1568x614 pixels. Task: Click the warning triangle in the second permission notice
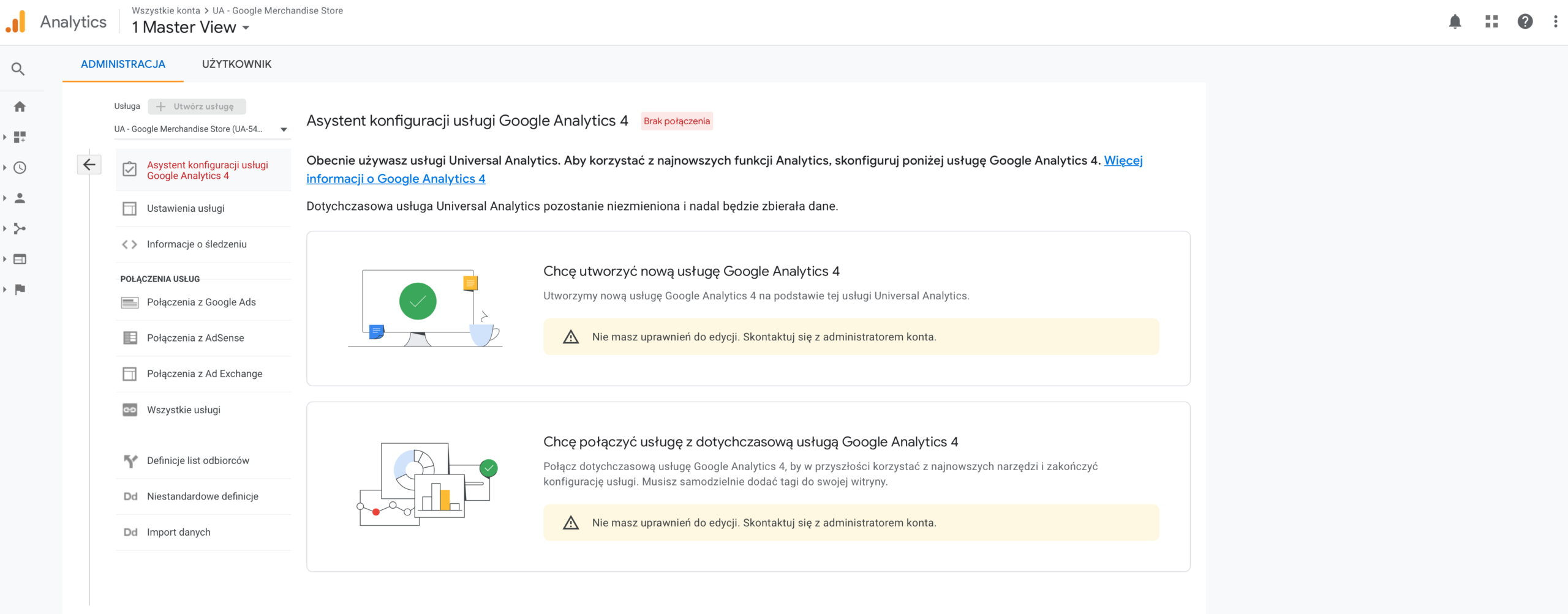coord(571,523)
